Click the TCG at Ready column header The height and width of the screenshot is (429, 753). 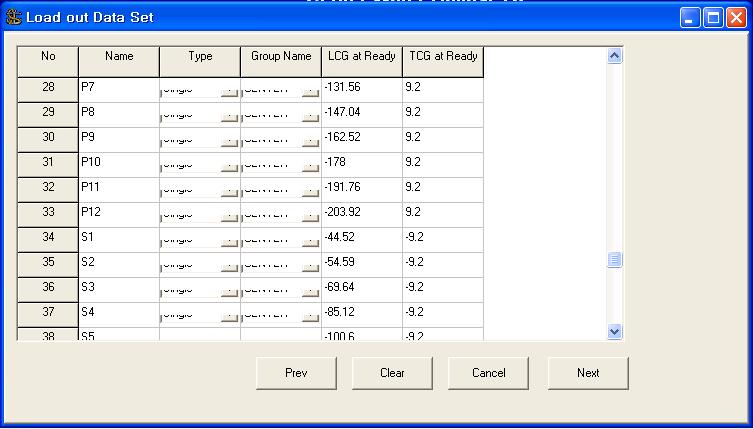tap(442, 57)
